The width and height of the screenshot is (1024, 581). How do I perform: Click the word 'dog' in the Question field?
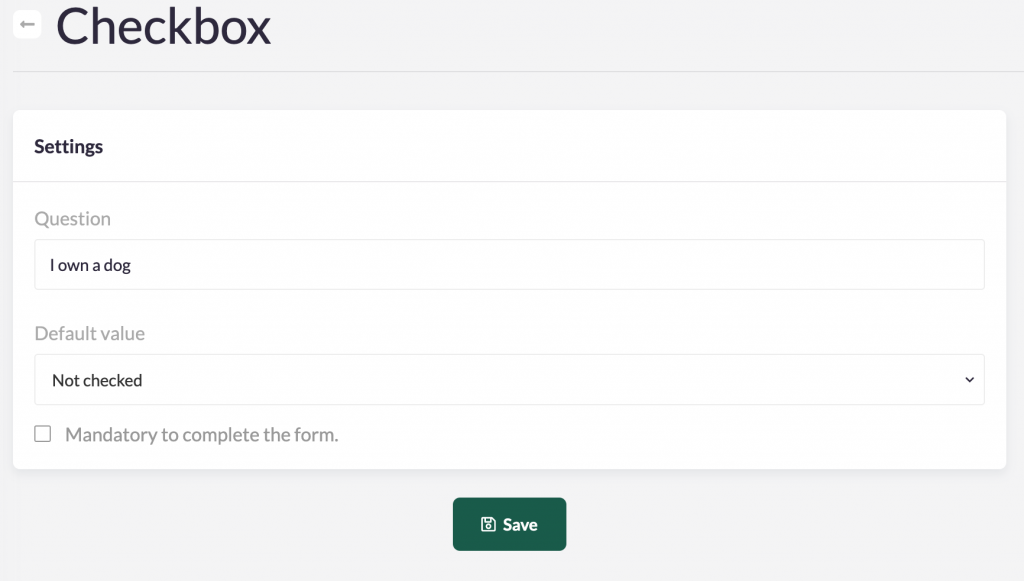117,266
